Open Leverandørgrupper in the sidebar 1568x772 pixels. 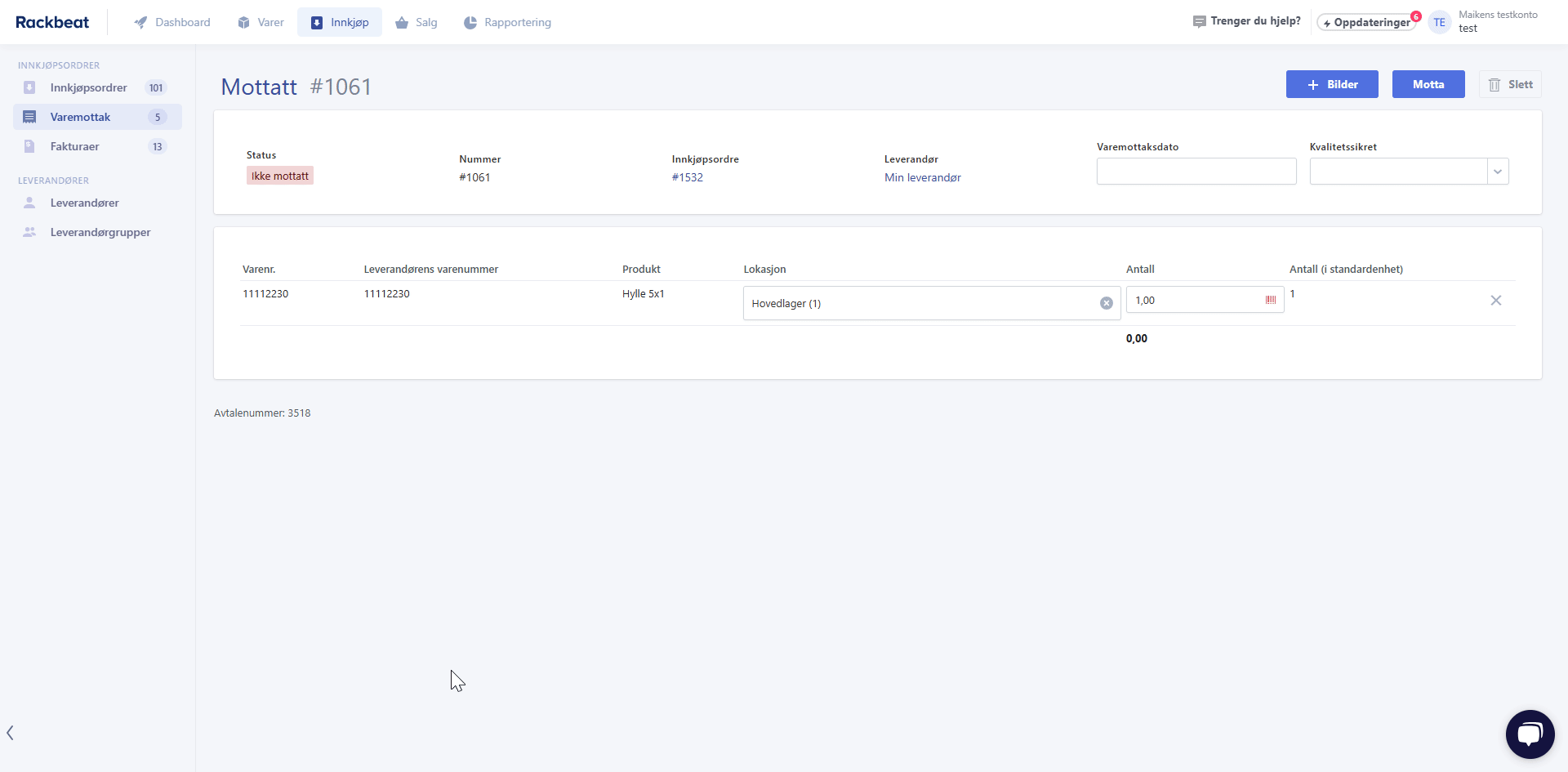[x=100, y=232]
